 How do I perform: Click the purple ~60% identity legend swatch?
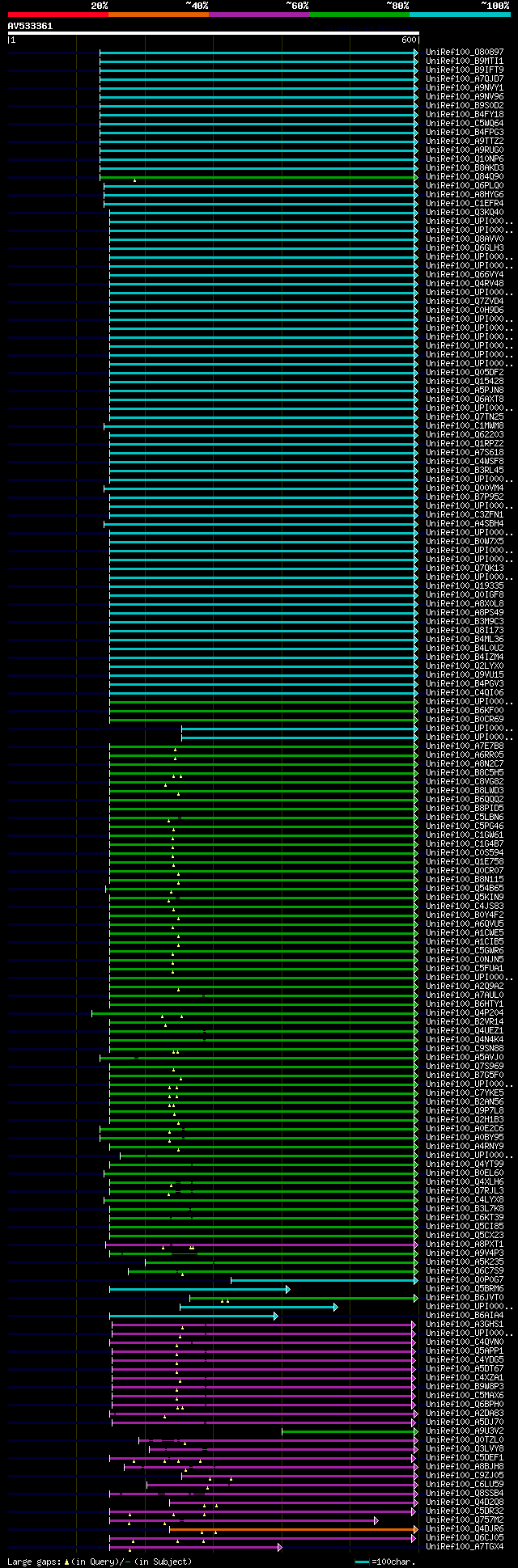point(258,15)
